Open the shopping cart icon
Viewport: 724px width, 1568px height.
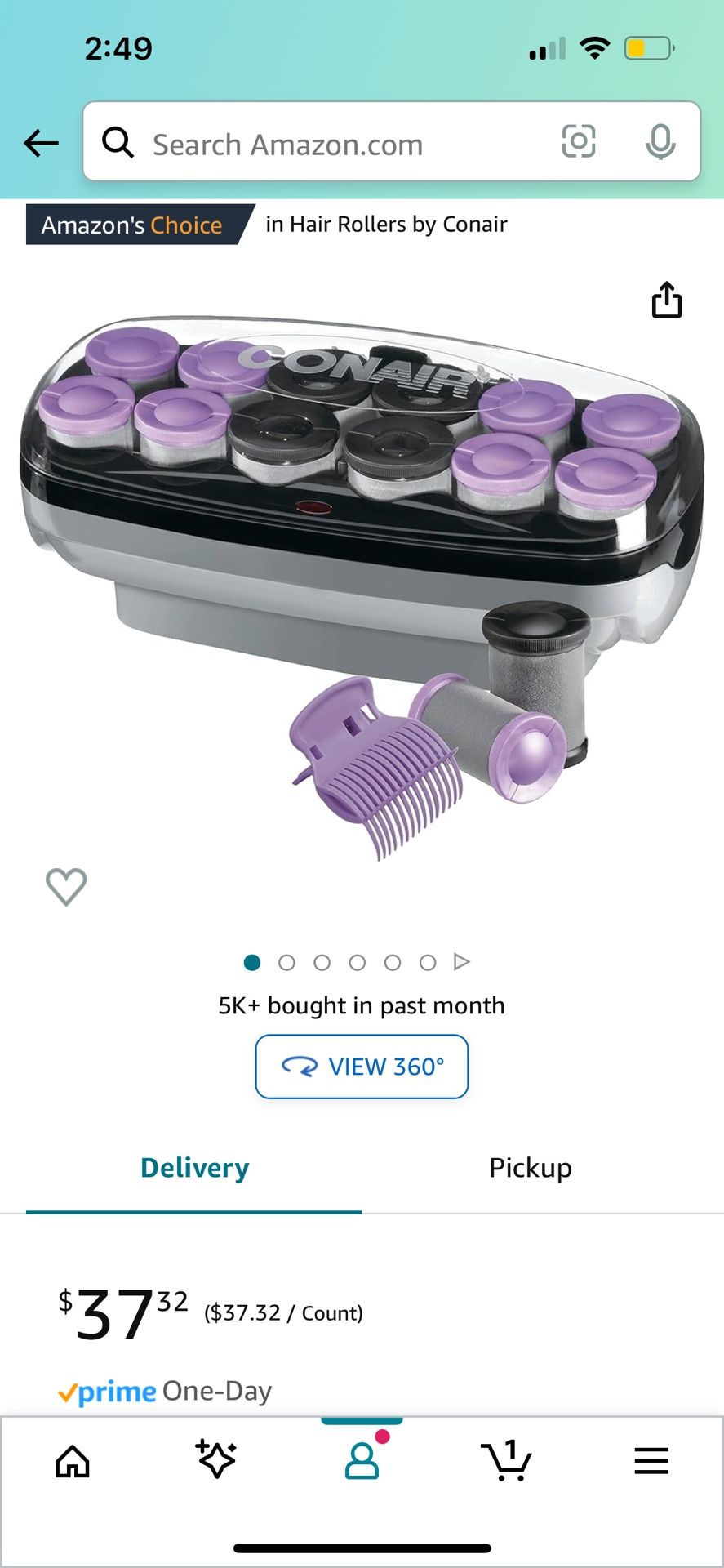point(507,1461)
